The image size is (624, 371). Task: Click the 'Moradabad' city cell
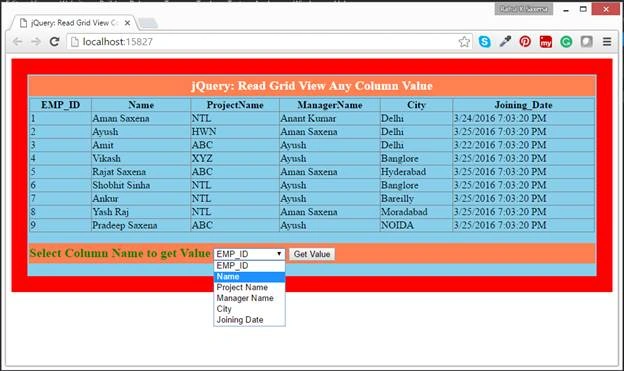pos(416,212)
